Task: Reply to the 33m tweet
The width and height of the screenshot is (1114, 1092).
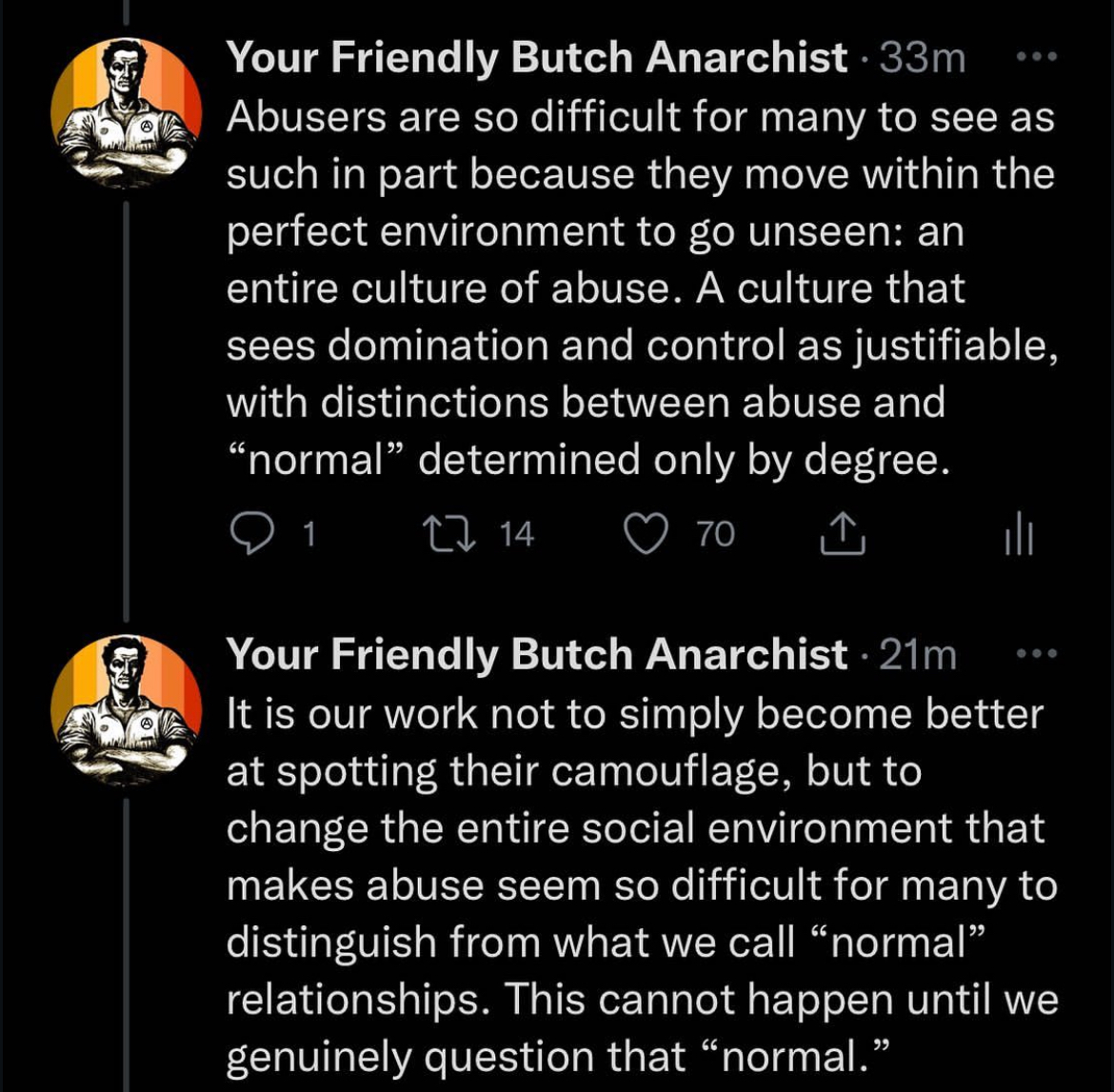Action: point(250,535)
